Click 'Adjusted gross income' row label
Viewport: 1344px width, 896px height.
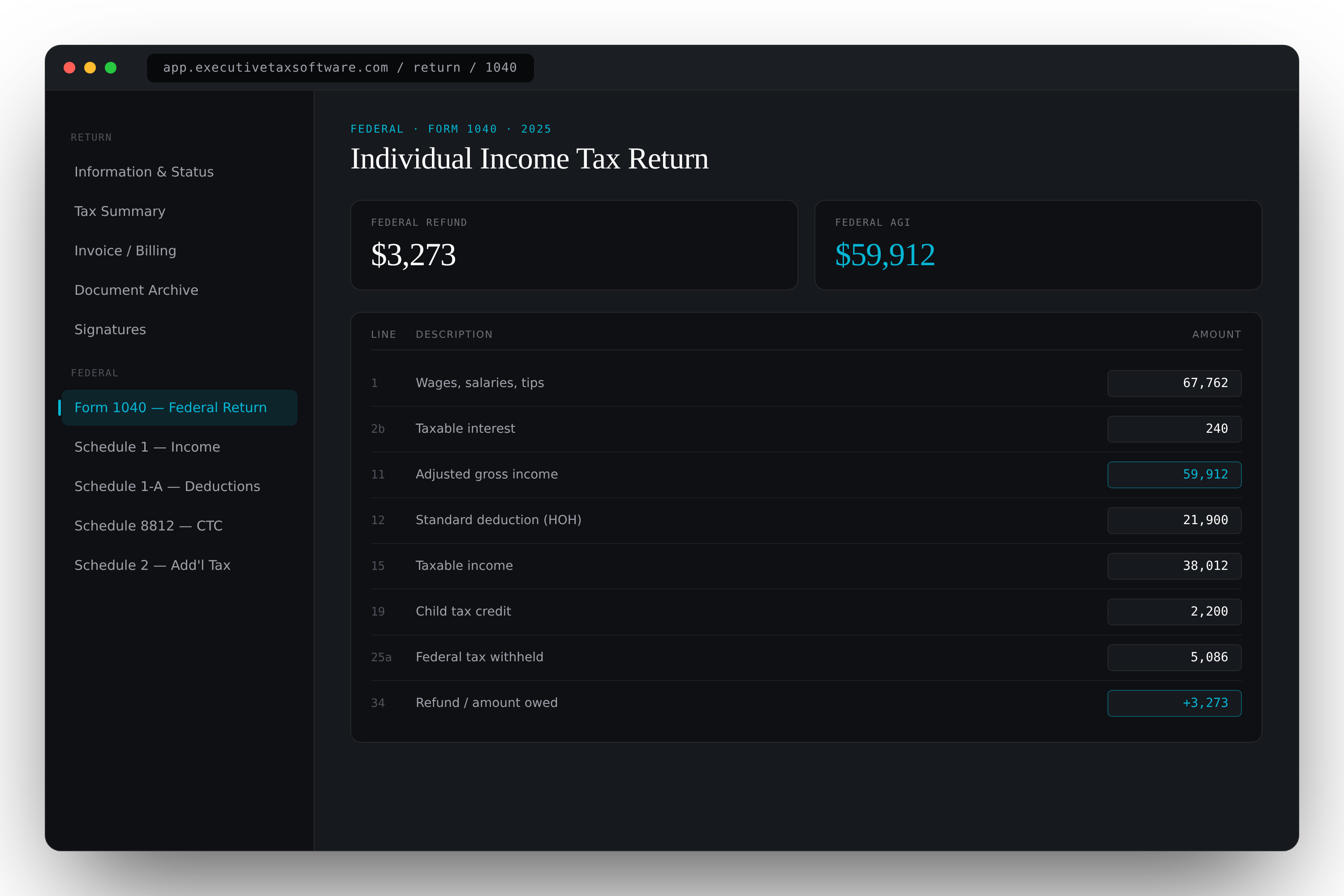[487, 474]
